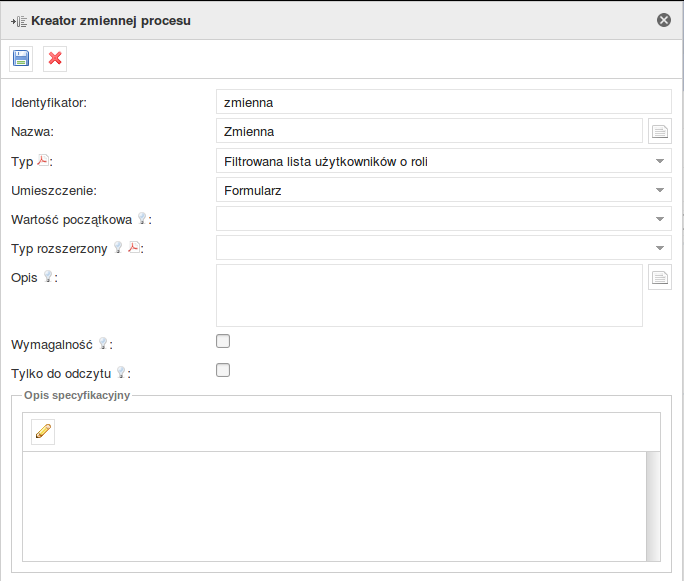Click the icon right of the Opis textarea
The width and height of the screenshot is (684, 581).
point(660,278)
